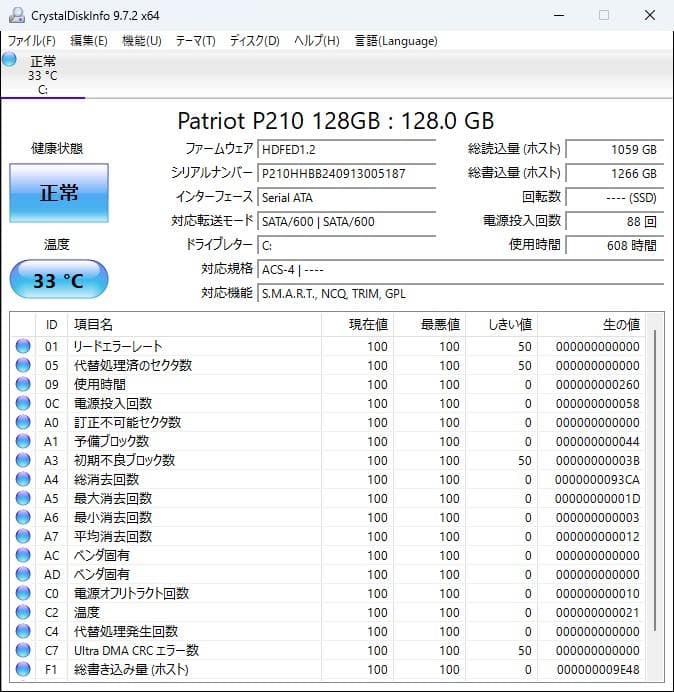Screen dimensions: 674x692
Task: Click the 総書込量 value 1266 GB
Action: point(615,173)
